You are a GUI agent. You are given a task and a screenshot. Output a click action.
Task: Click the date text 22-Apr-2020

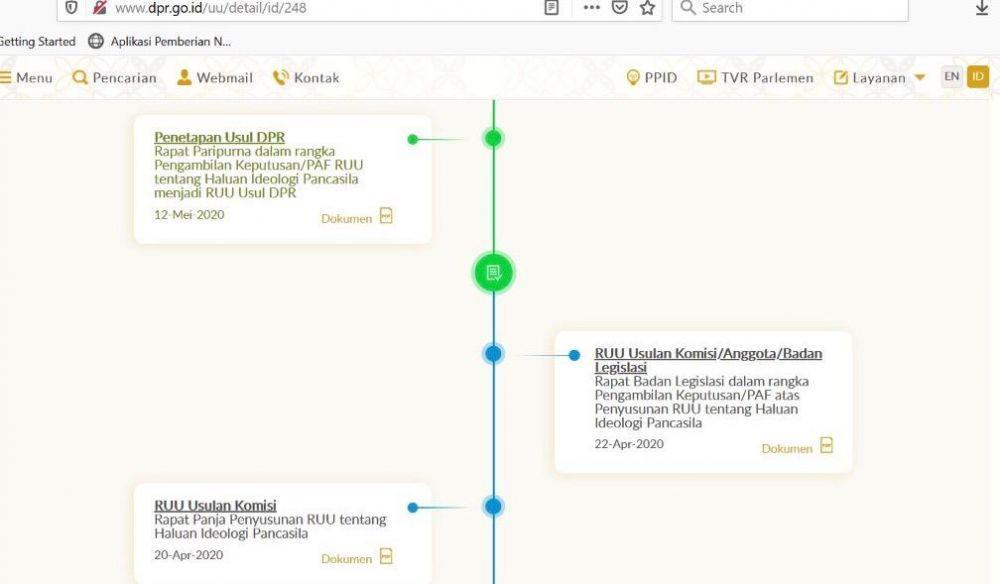pyautogui.click(x=629, y=444)
